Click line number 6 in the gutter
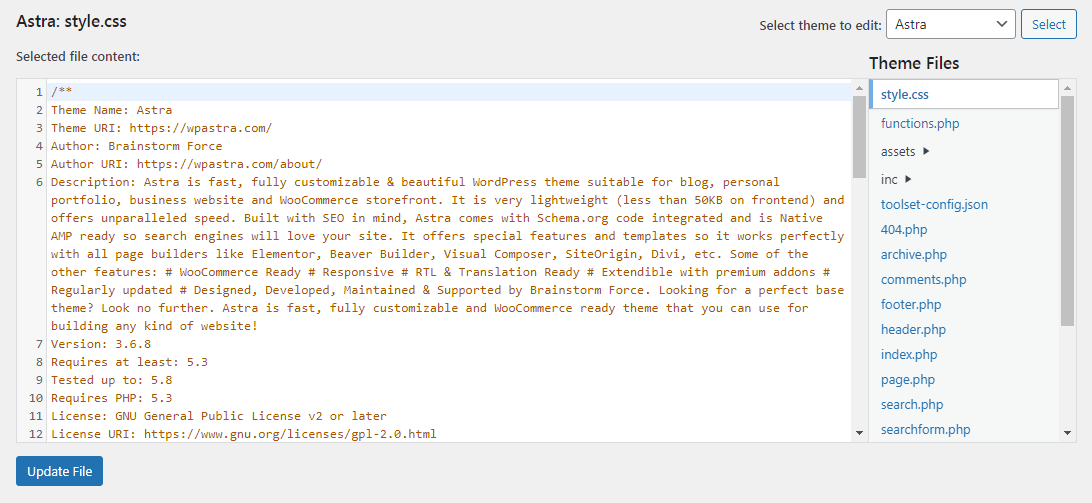The image size is (1092, 503). (40, 183)
